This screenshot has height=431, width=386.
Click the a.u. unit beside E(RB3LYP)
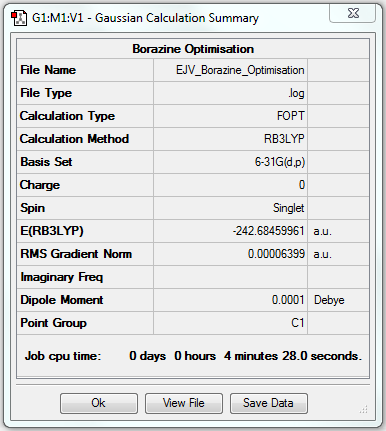(322, 231)
